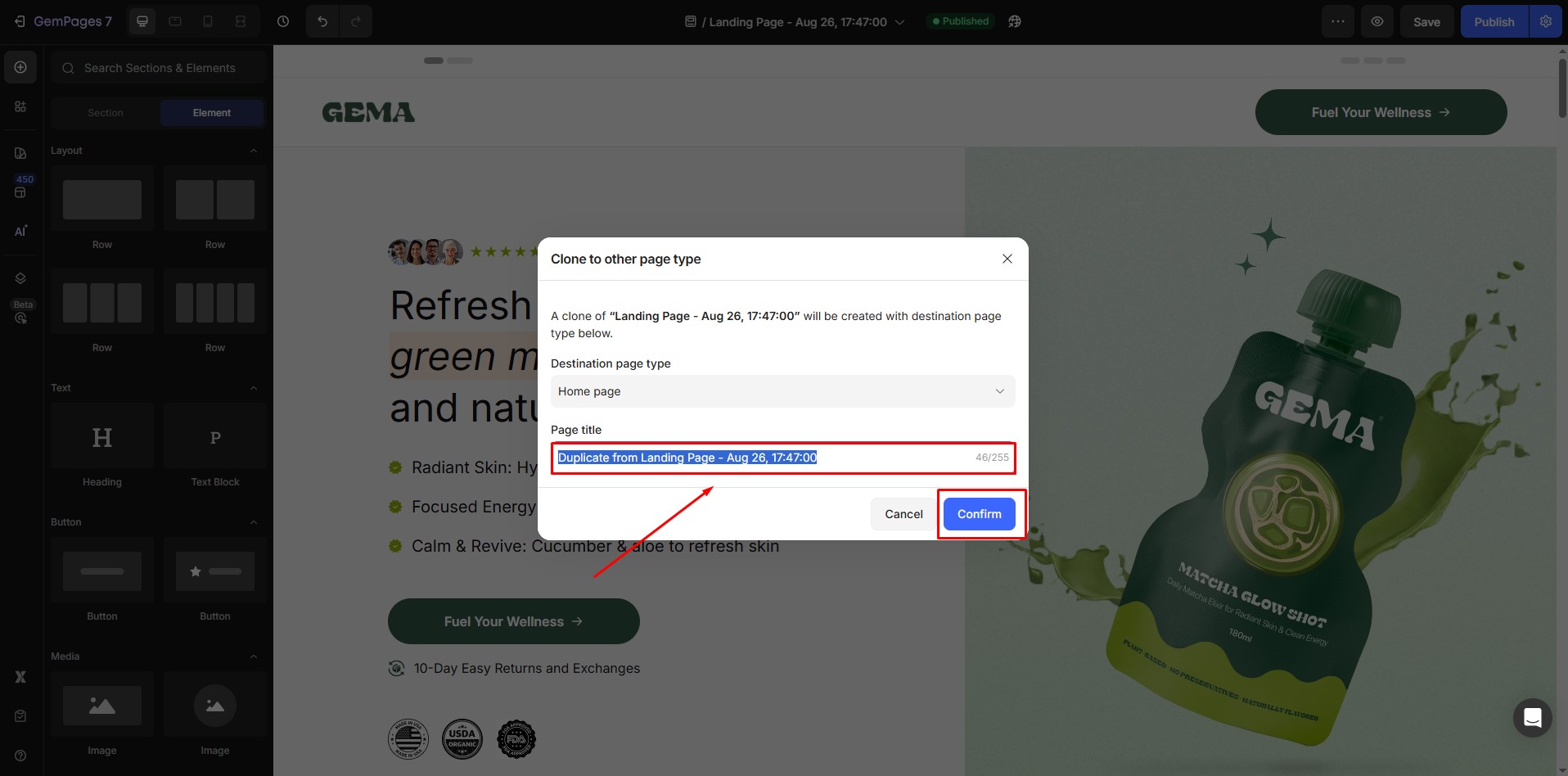Confirm cloning to Home page
This screenshot has width=1568, height=776.
pyautogui.click(x=980, y=514)
